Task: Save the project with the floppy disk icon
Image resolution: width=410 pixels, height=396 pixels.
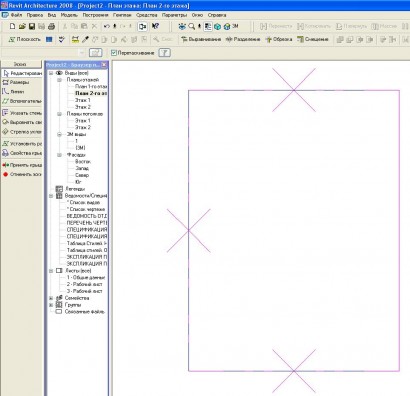Action: (x=32, y=26)
